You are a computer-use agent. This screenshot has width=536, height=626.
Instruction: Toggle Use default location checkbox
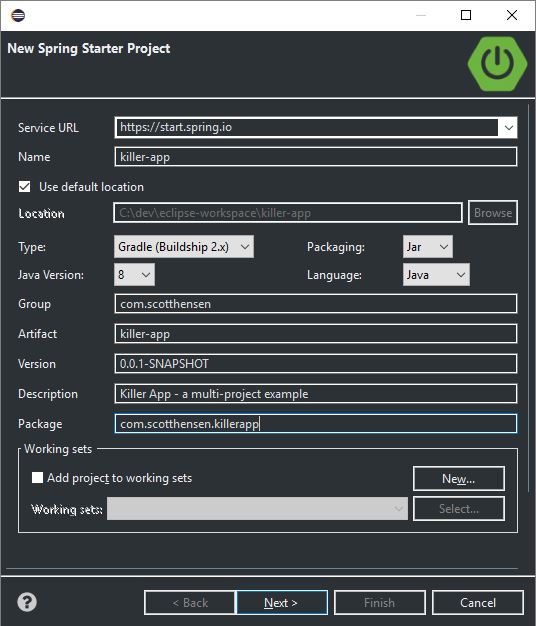tap(25, 186)
